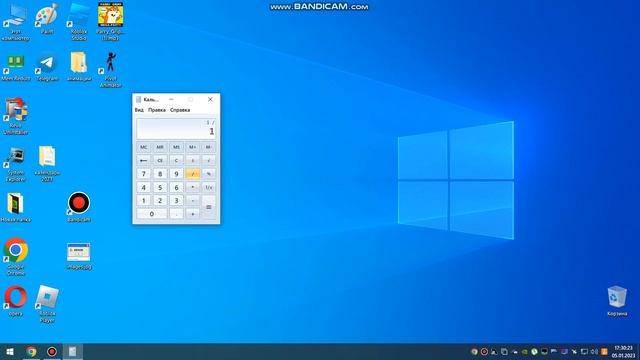Click the Calculator icon on the taskbar

73,351
